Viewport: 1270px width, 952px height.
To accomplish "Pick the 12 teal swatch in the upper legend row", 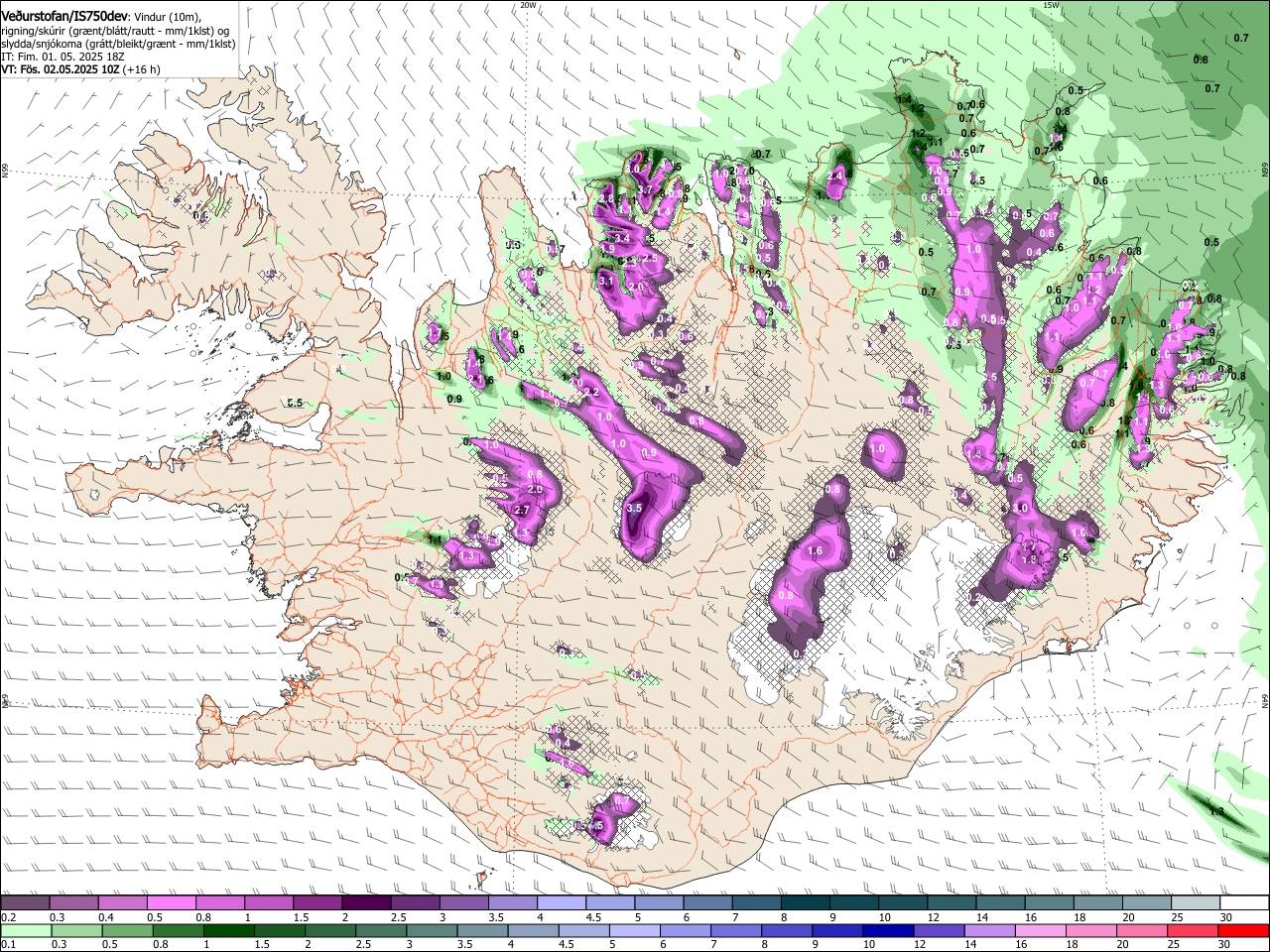I will click(952, 903).
